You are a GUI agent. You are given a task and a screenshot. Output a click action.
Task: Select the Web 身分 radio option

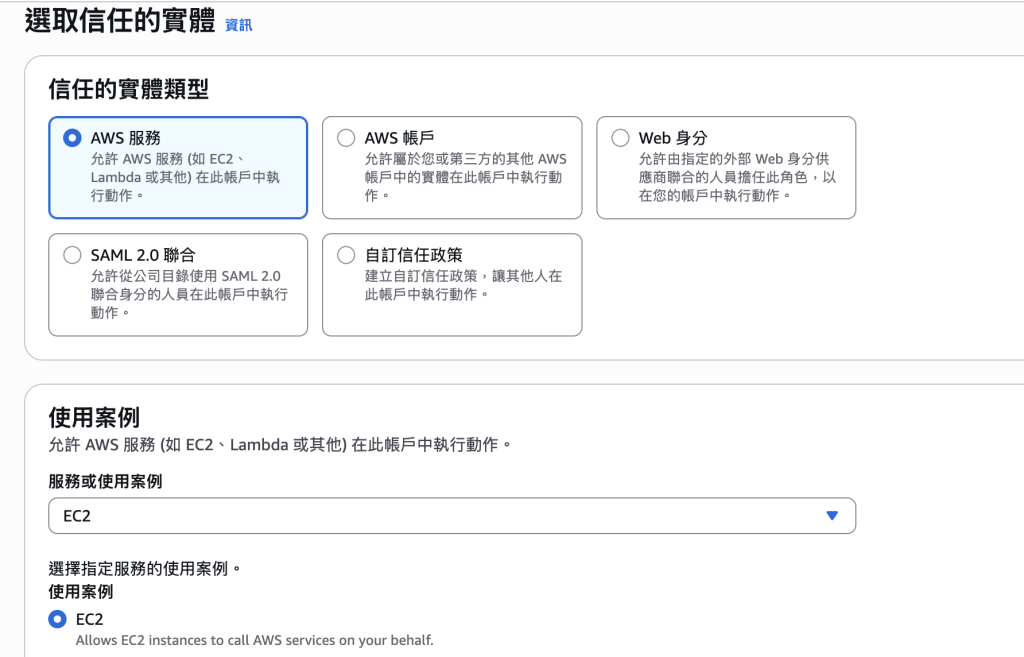tap(620, 138)
